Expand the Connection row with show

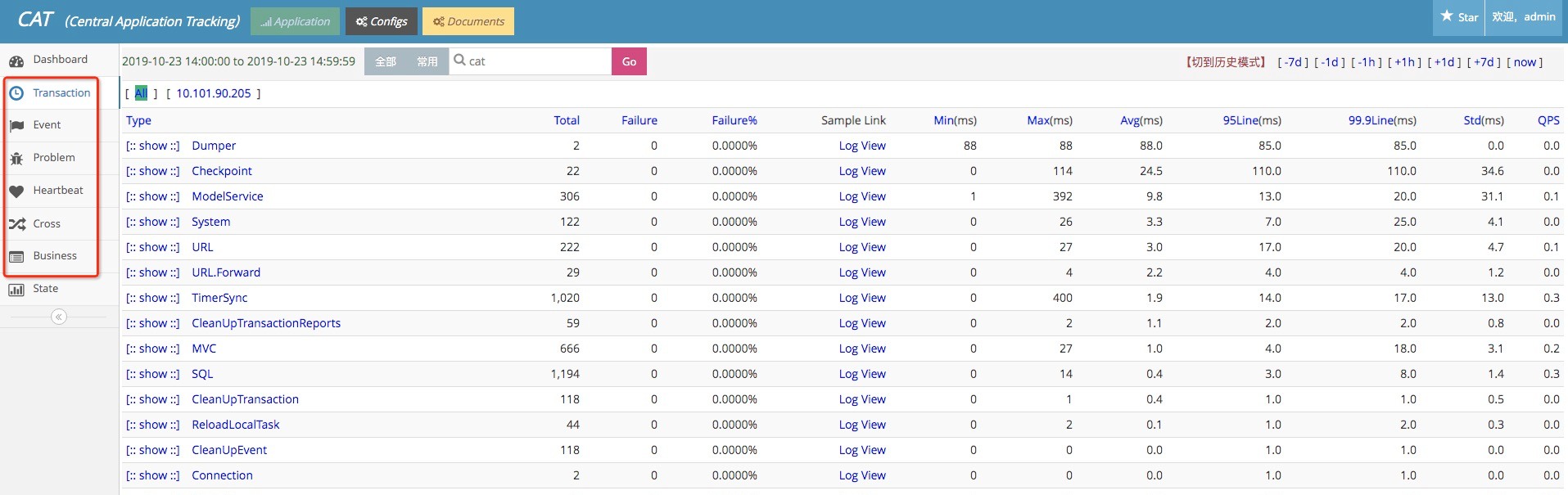click(x=153, y=475)
